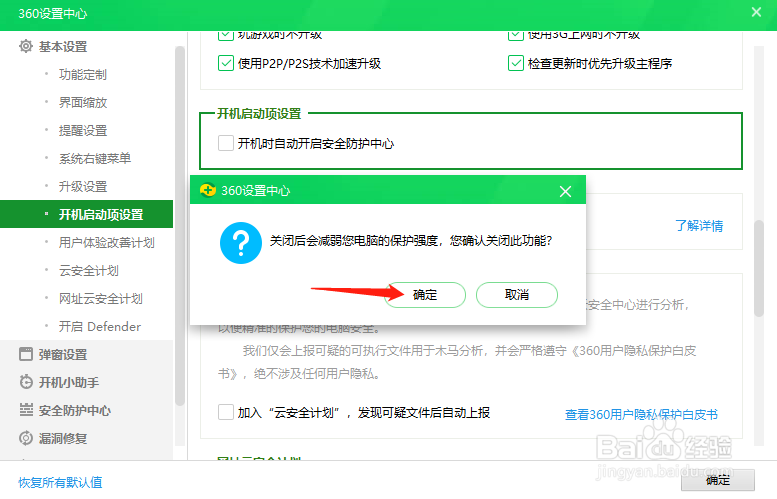Expand the 开机小助手 category
Image resolution: width=777 pixels, height=499 pixels.
[x=69, y=383]
